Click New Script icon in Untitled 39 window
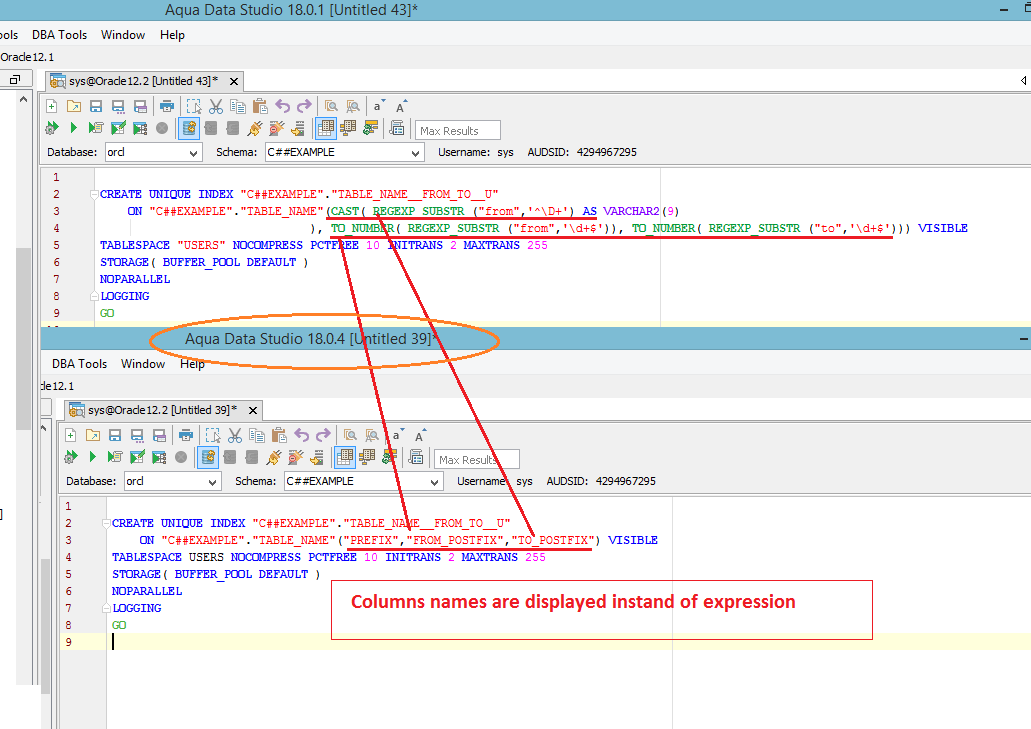 pos(71,435)
